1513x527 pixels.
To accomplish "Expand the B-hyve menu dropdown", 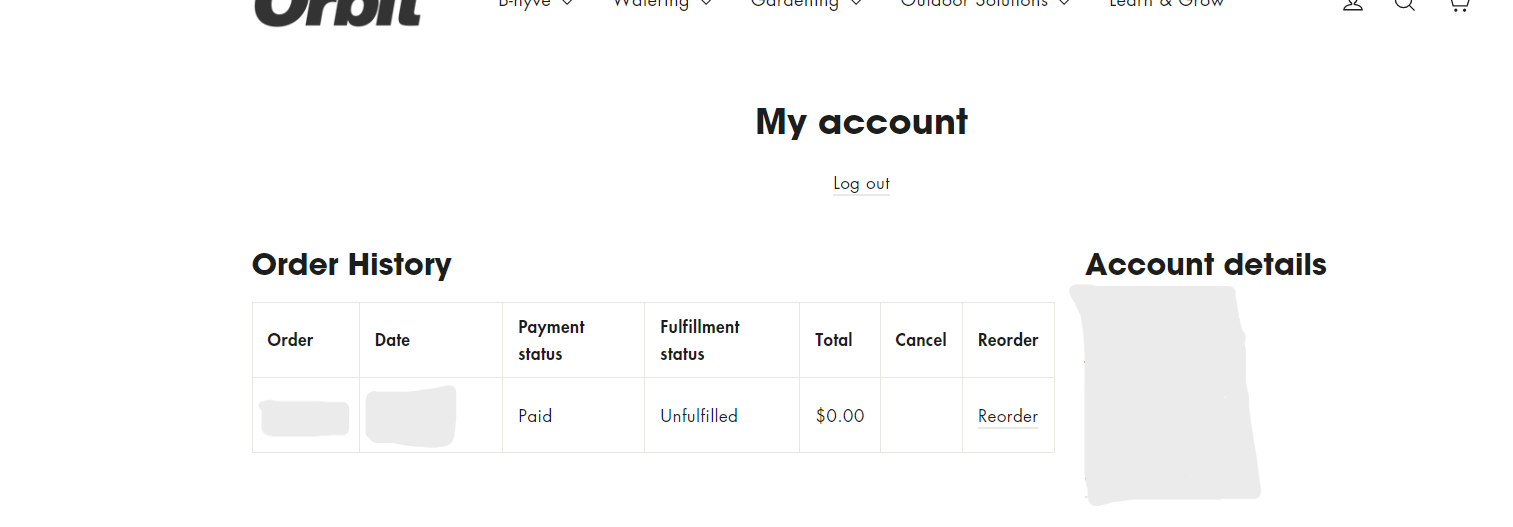I will (535, 3).
